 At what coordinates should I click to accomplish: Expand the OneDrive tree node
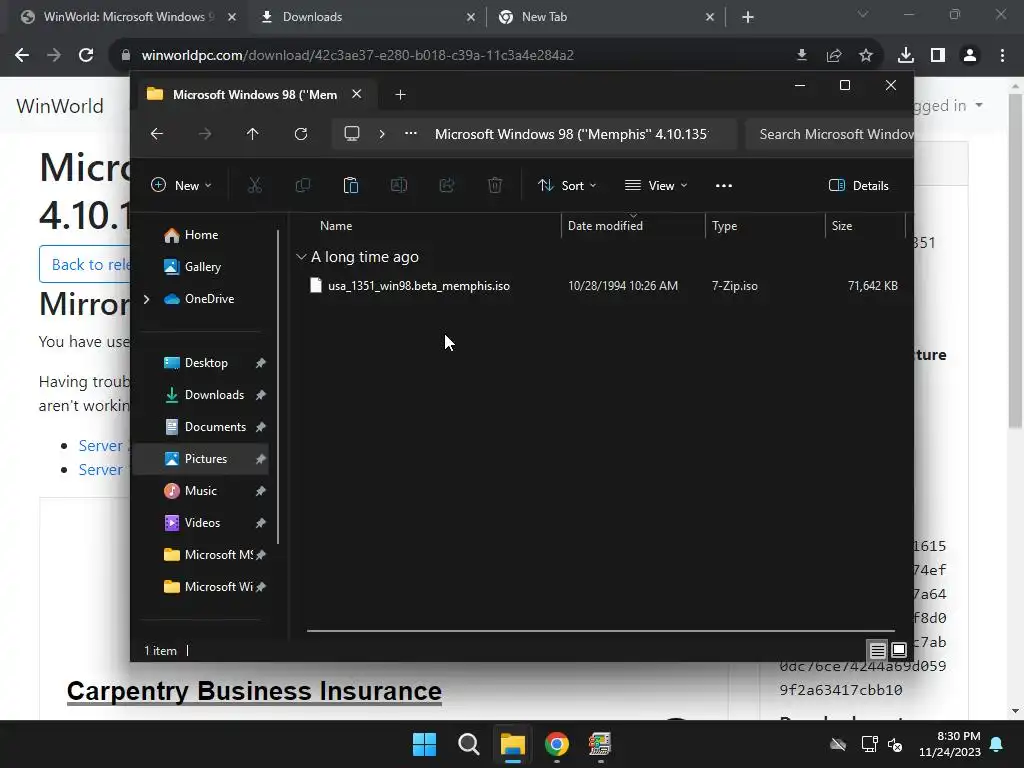(x=146, y=298)
